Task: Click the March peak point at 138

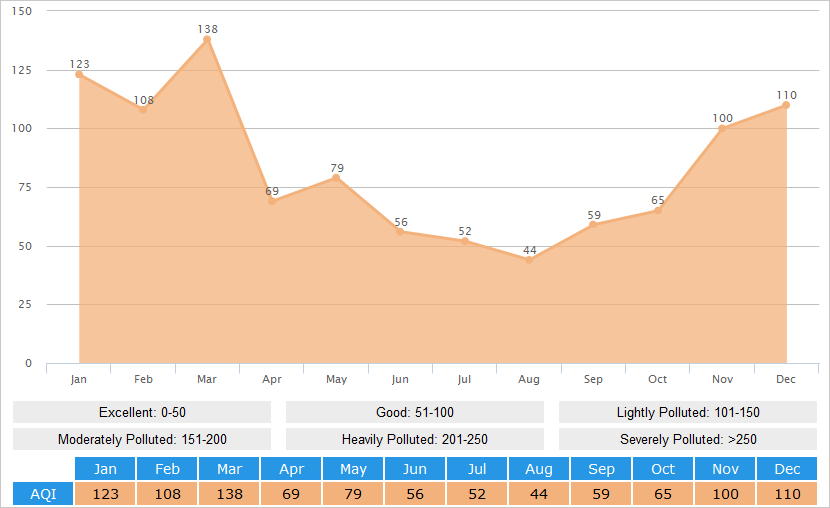Action: tap(208, 40)
